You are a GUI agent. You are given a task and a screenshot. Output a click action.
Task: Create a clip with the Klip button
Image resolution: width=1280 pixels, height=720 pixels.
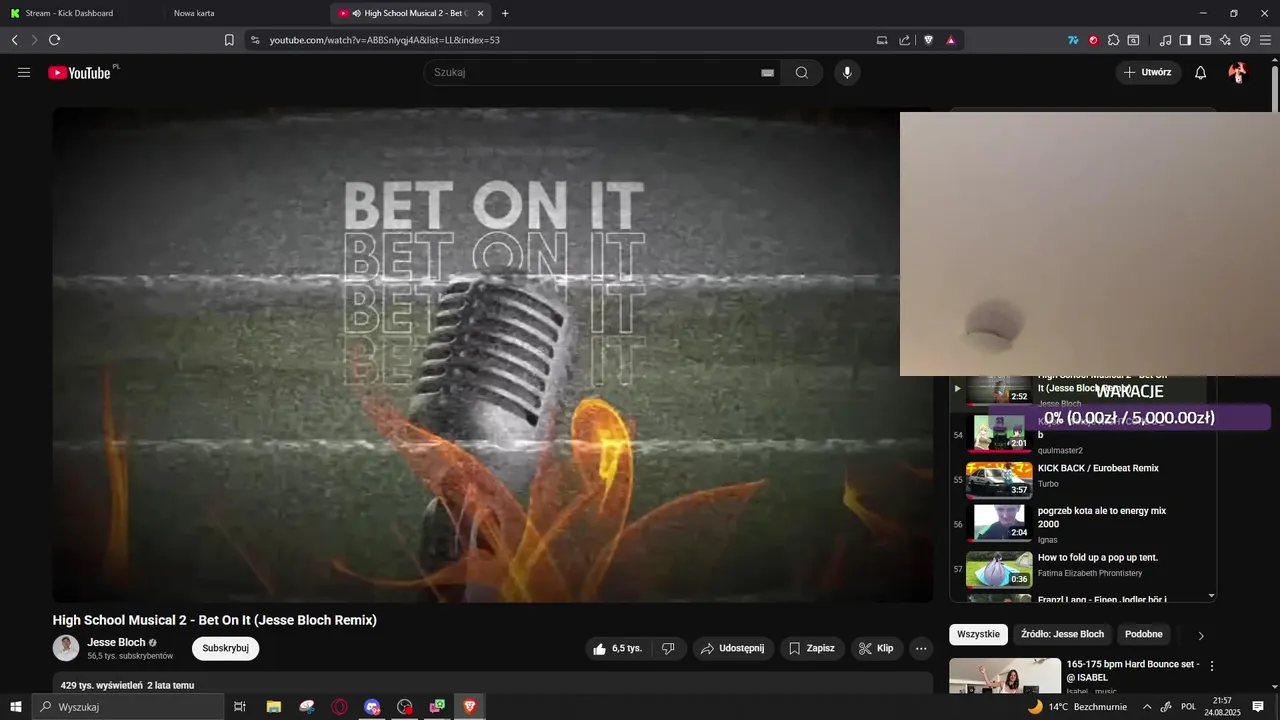[877, 648]
